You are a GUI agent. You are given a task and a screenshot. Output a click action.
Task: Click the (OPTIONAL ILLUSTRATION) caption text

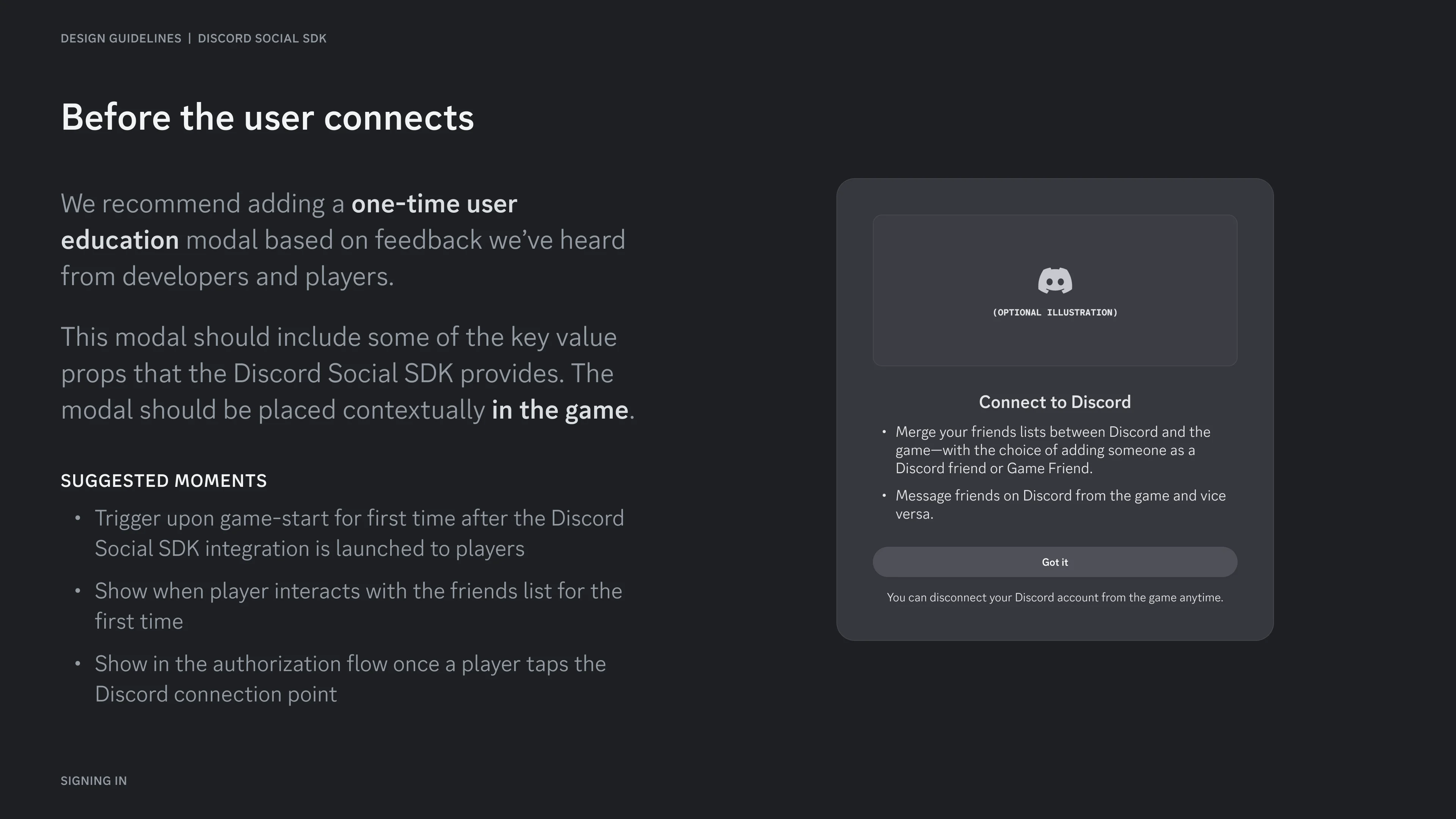coord(1055,312)
